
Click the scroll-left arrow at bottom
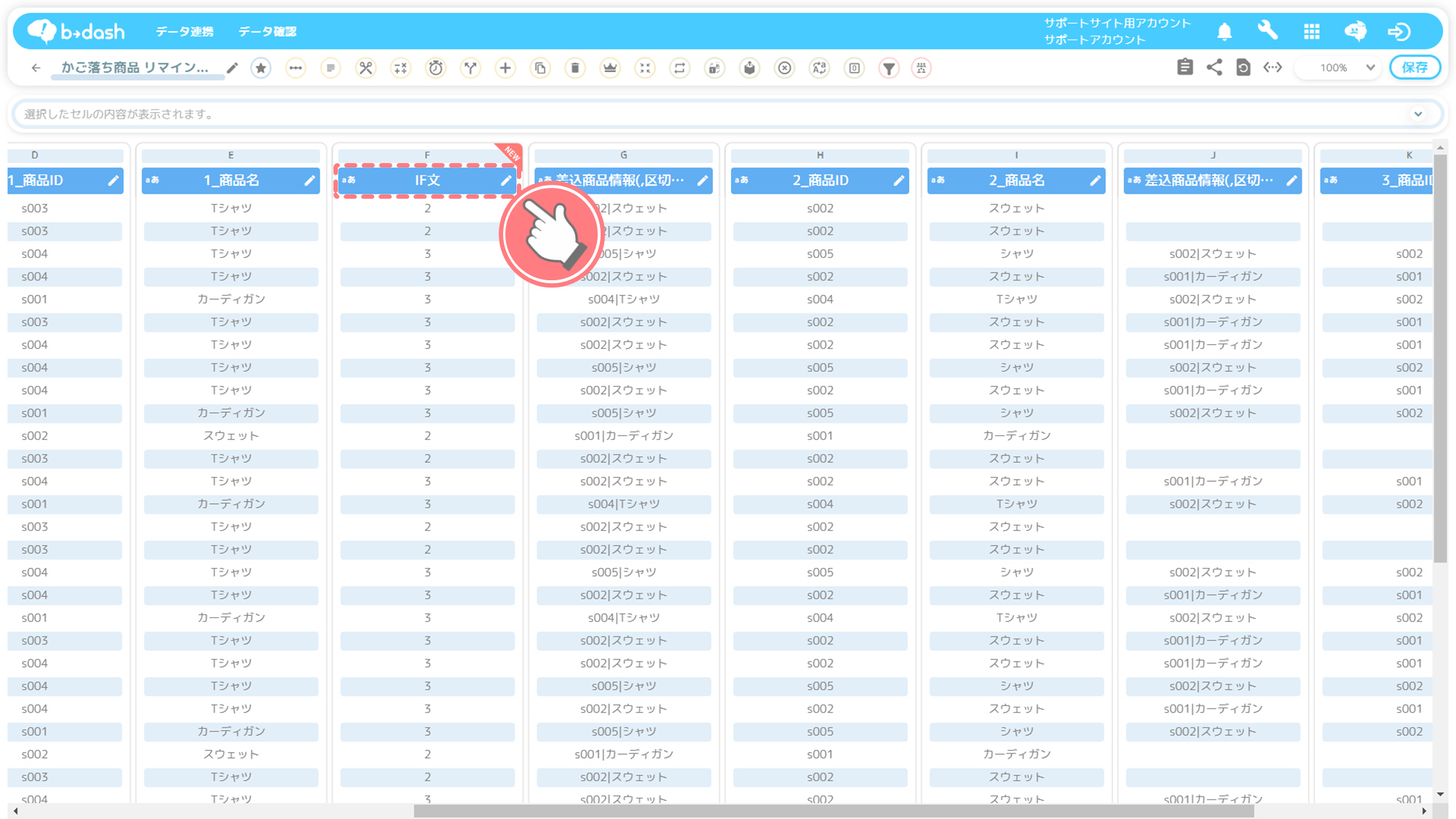coord(15,811)
